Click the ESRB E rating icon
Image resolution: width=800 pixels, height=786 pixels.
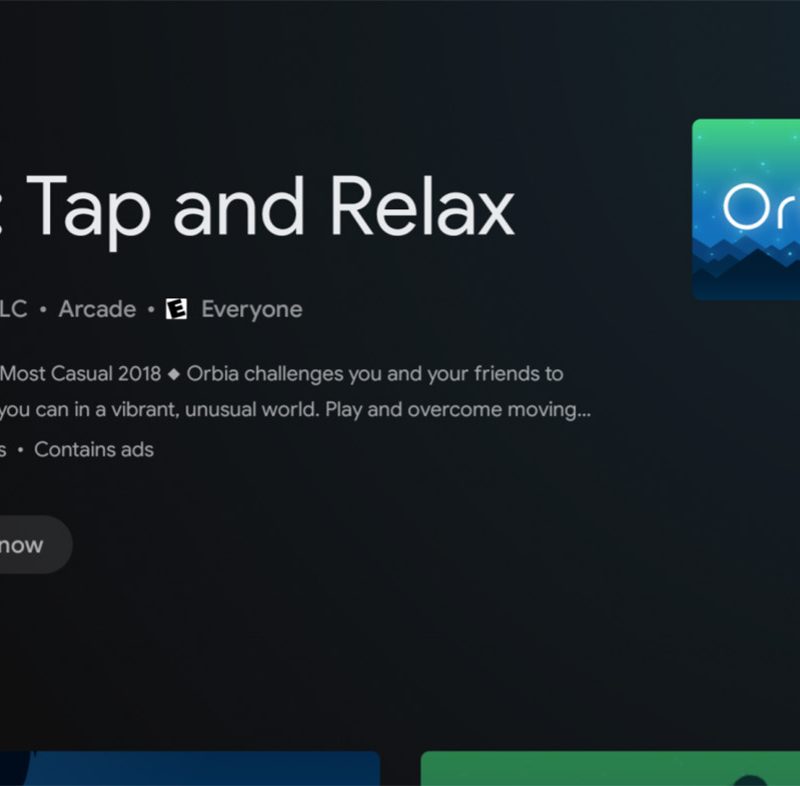[177, 309]
